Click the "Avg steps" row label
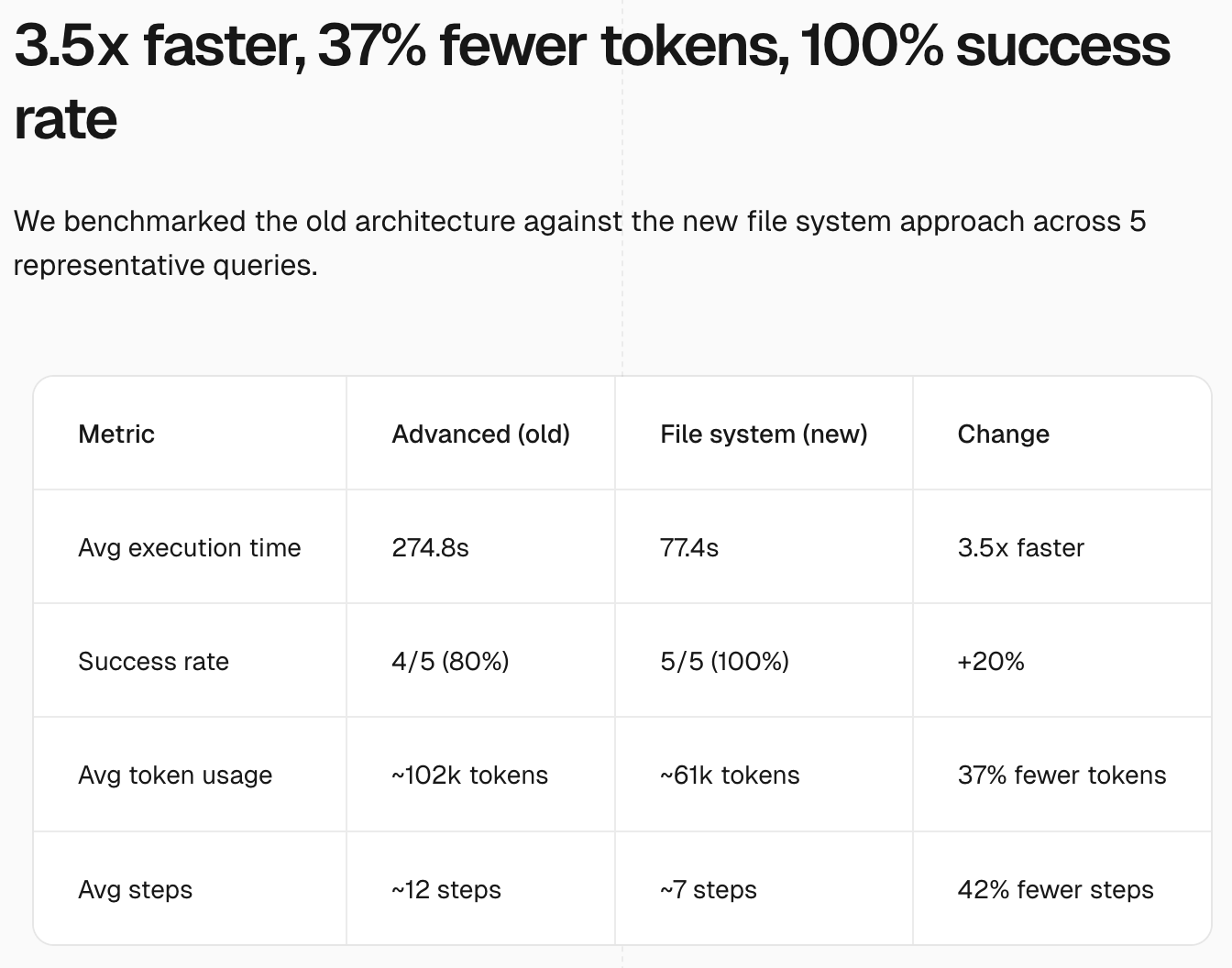The width and height of the screenshot is (1232, 968). 135,889
